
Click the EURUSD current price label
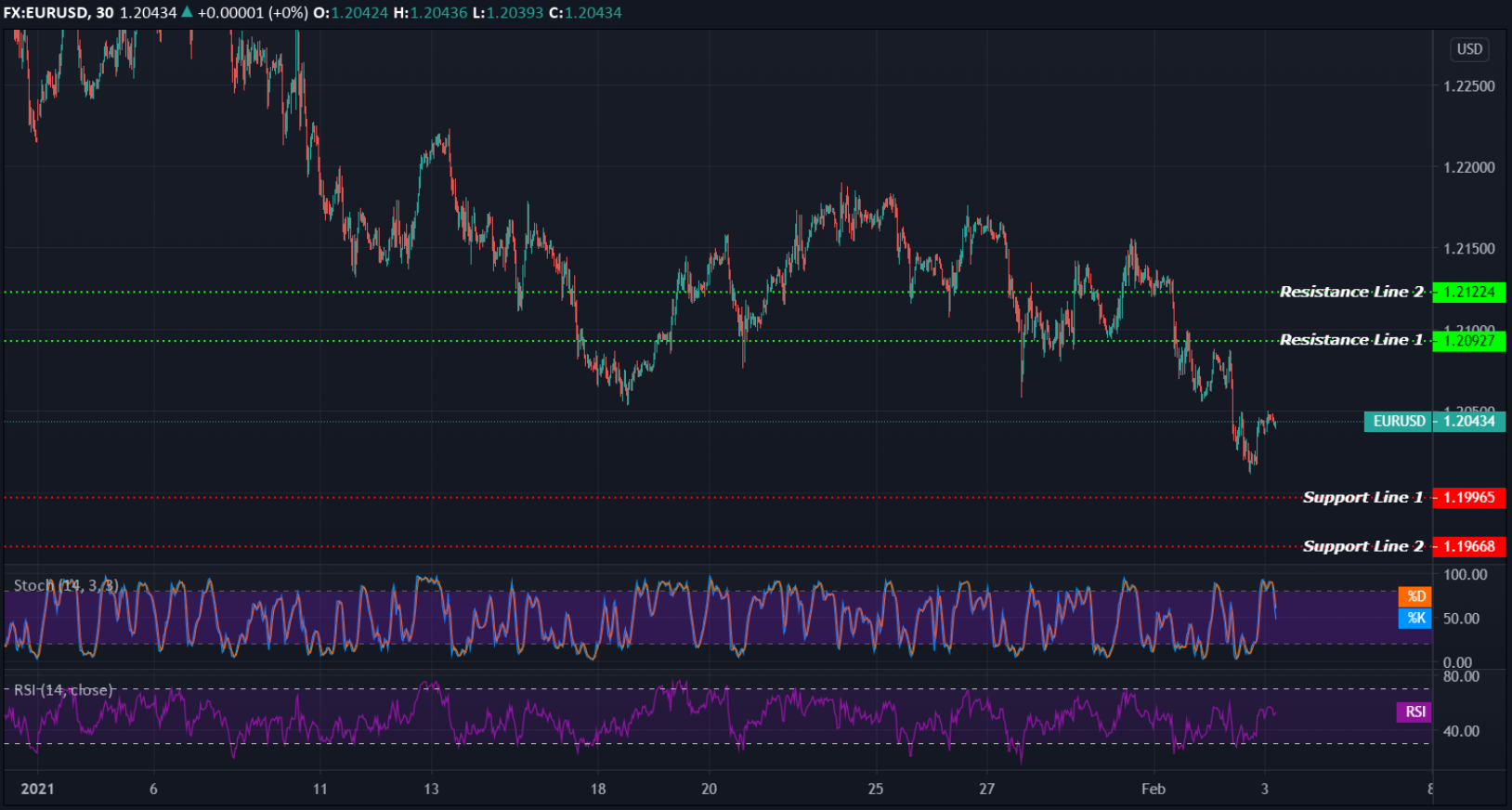[x=1399, y=421]
